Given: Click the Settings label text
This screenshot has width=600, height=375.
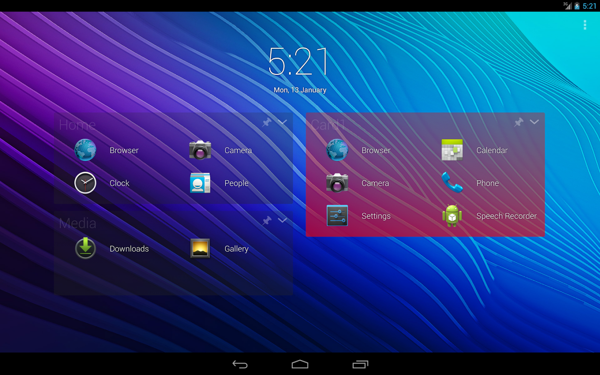Looking at the screenshot, I should click(x=376, y=216).
